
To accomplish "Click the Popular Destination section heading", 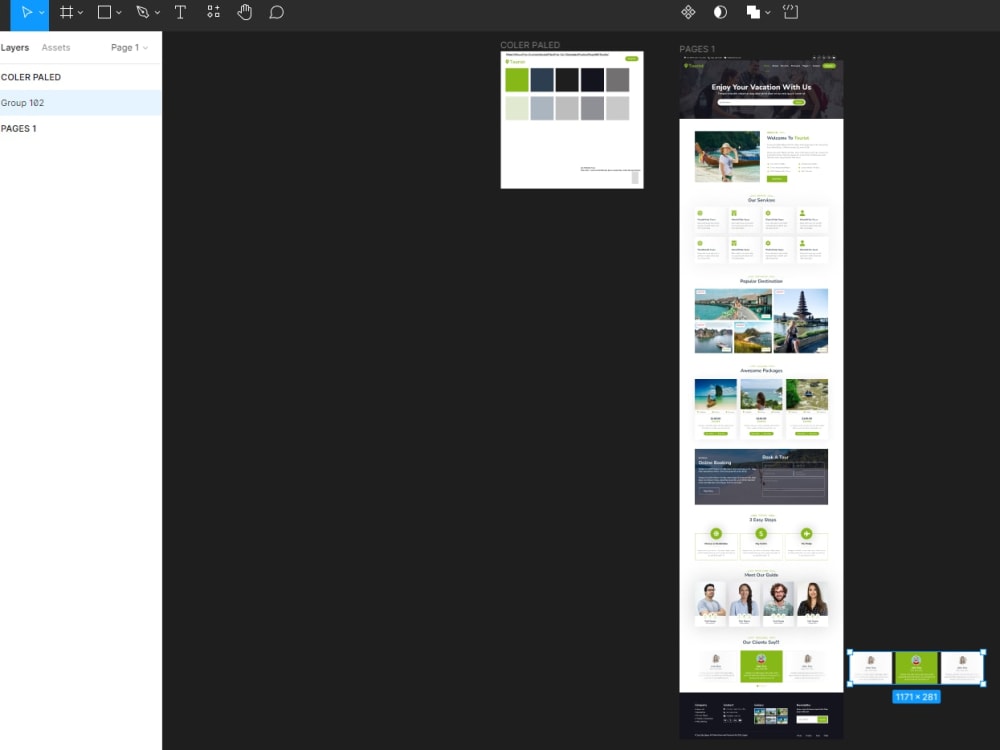I will (761, 281).
